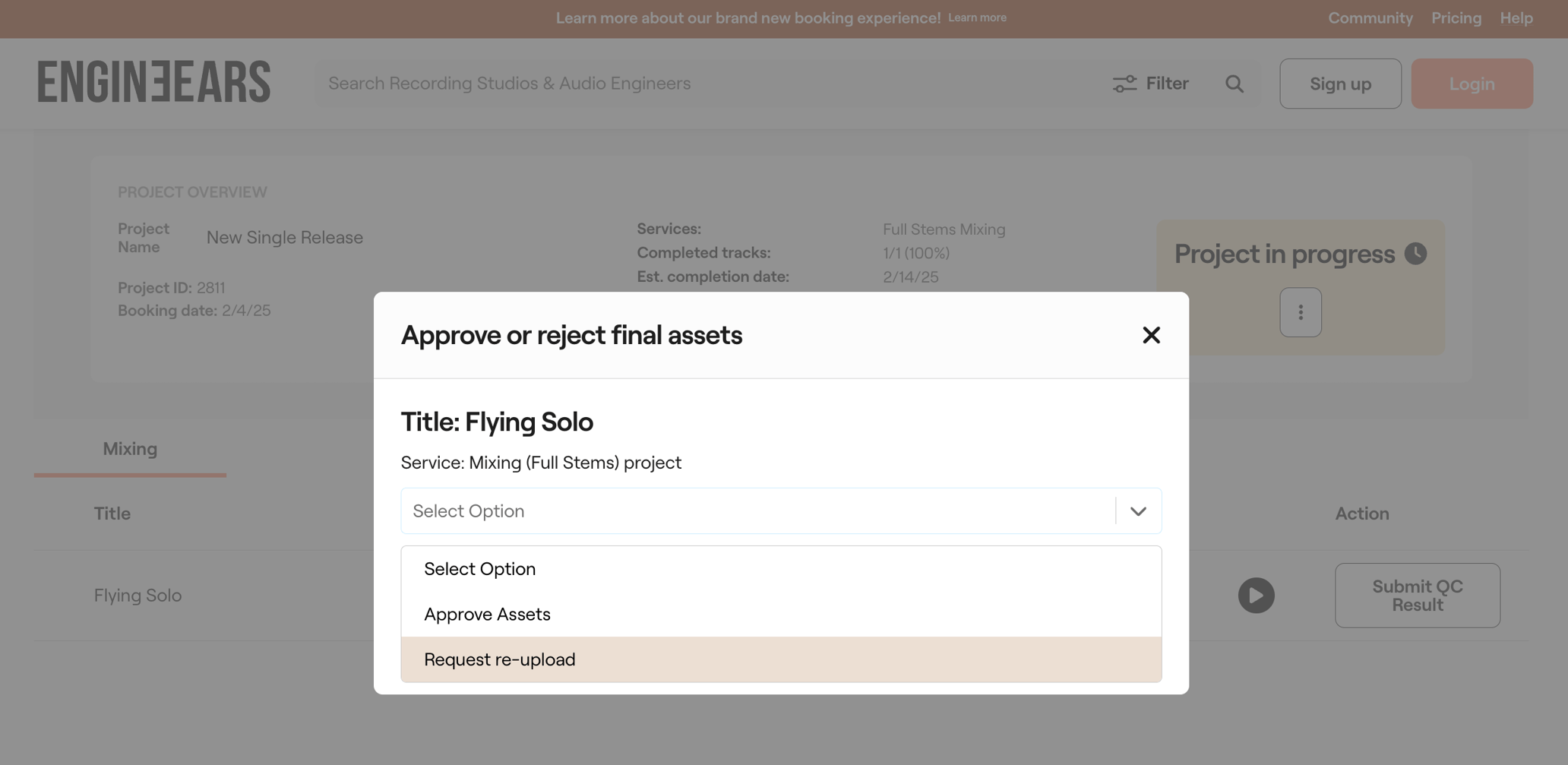1568x765 pixels.
Task: Click the Sign up button
Action: pos(1339,84)
